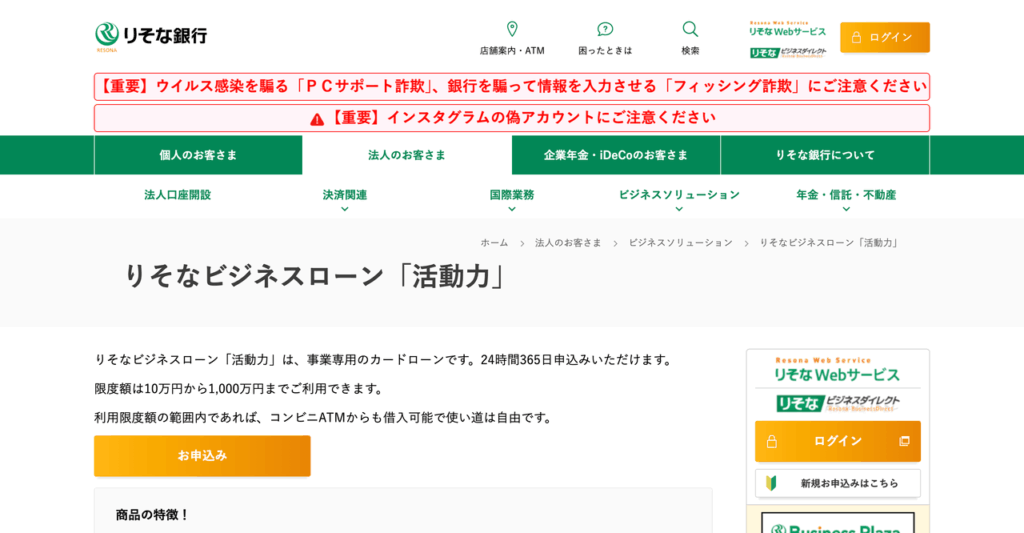The width and height of the screenshot is (1024, 533).
Task: Switch to 個人のお客さま tab
Action: (x=198, y=155)
